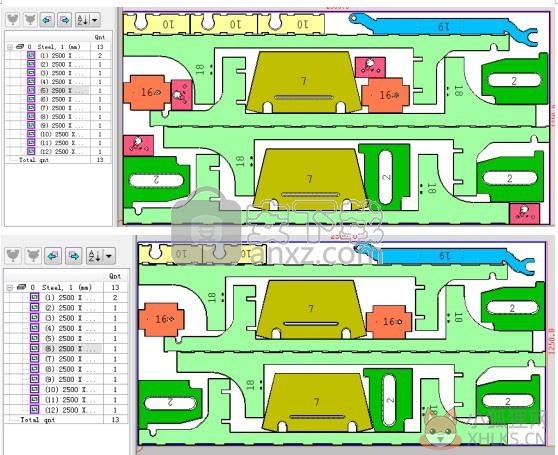Select the (10) 2500 sheet row in the upper list
558x455 pixels.
(x=58, y=134)
